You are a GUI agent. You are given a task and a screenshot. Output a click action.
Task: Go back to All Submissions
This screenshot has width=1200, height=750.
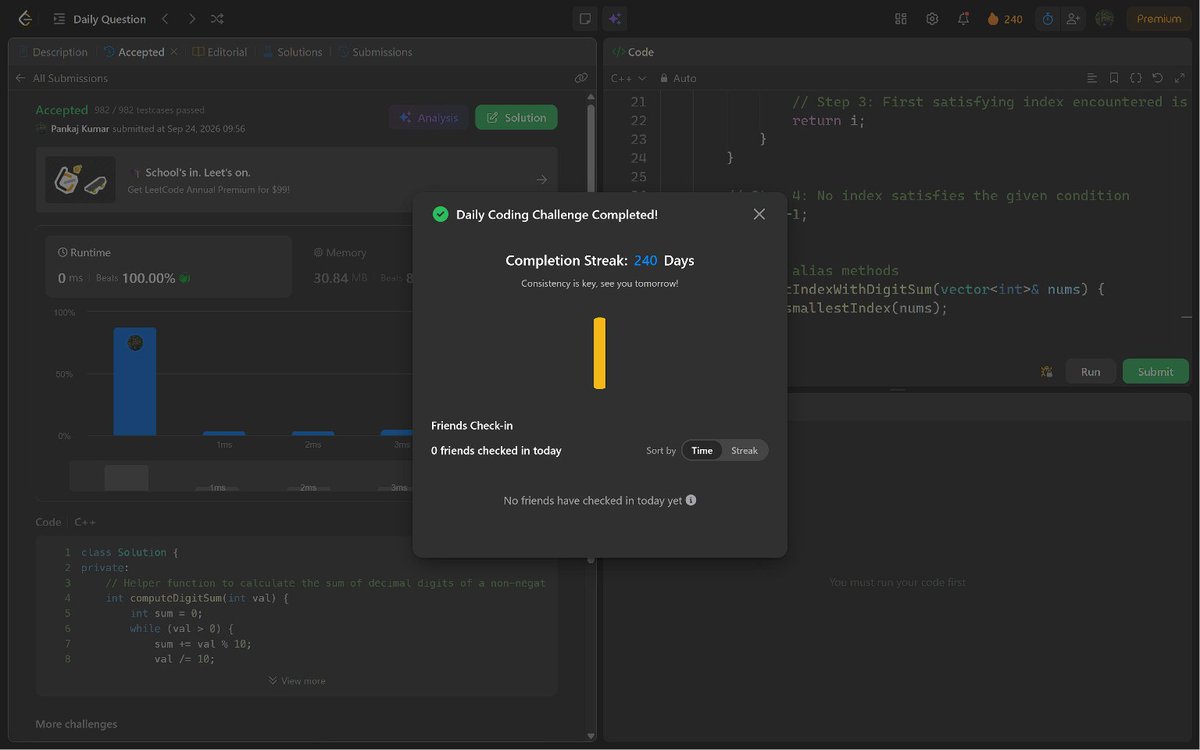tap(61, 78)
